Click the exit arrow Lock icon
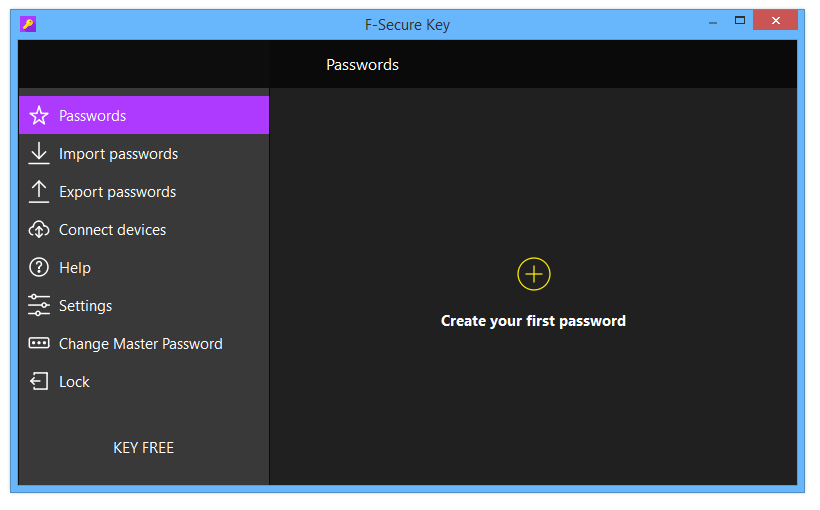 [x=39, y=381]
